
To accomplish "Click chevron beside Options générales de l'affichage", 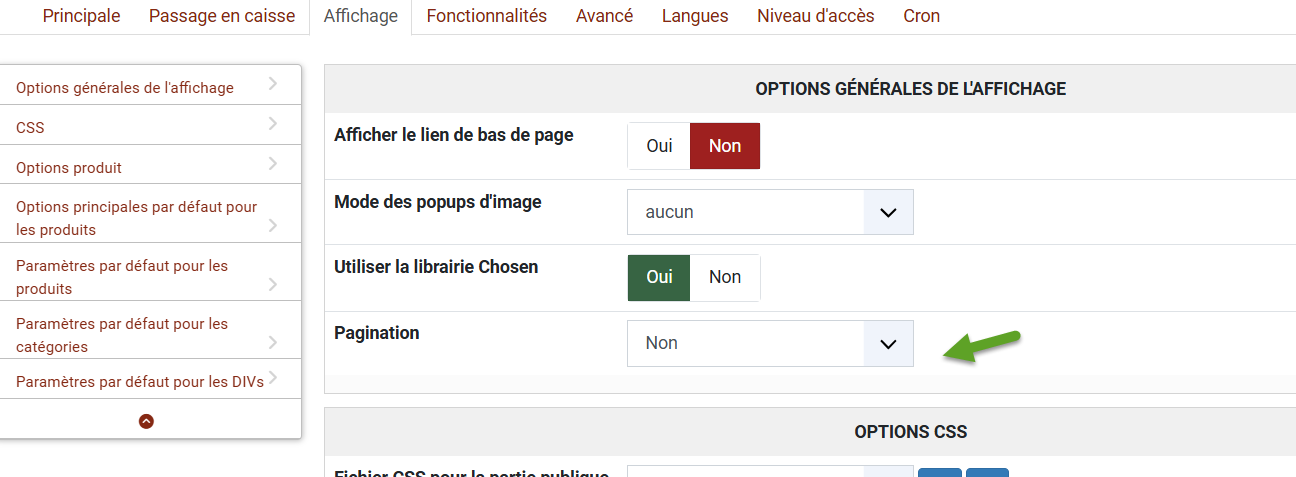I will [x=273, y=84].
